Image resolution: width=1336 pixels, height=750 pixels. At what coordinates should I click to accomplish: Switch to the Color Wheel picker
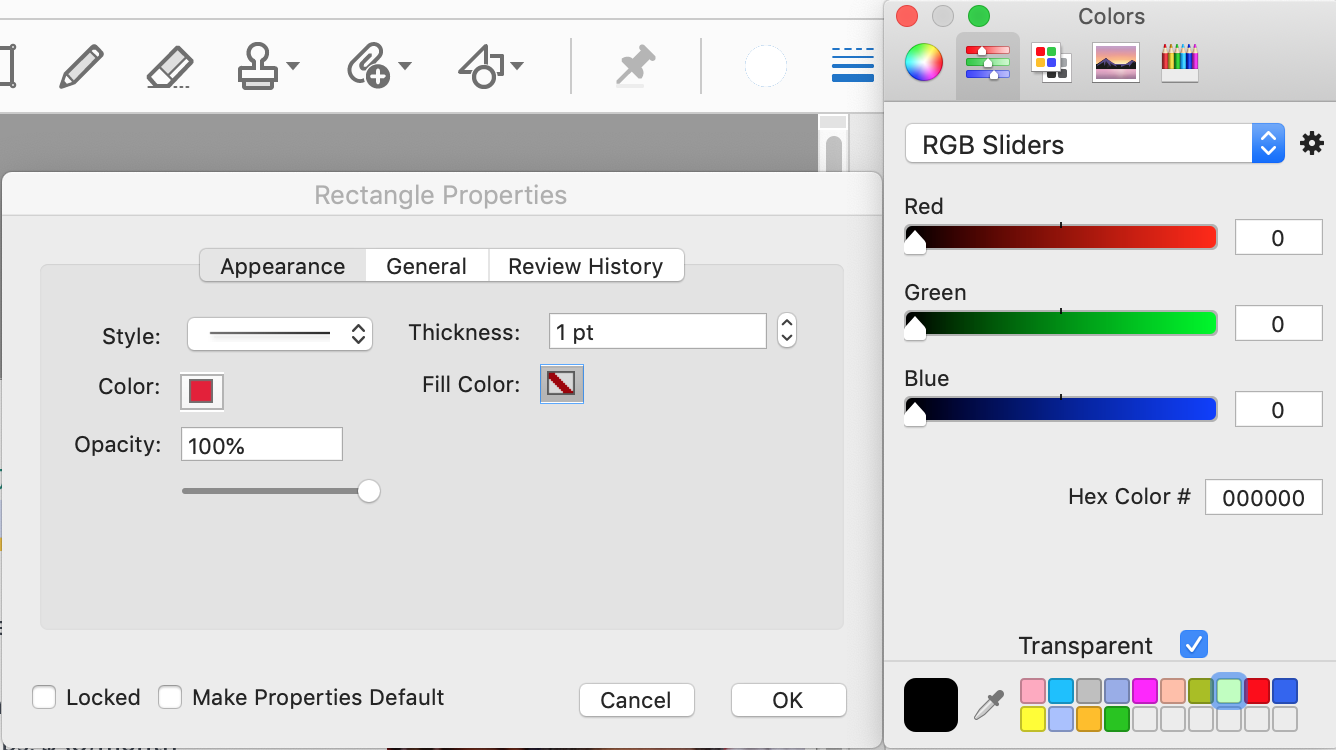[x=923, y=62]
